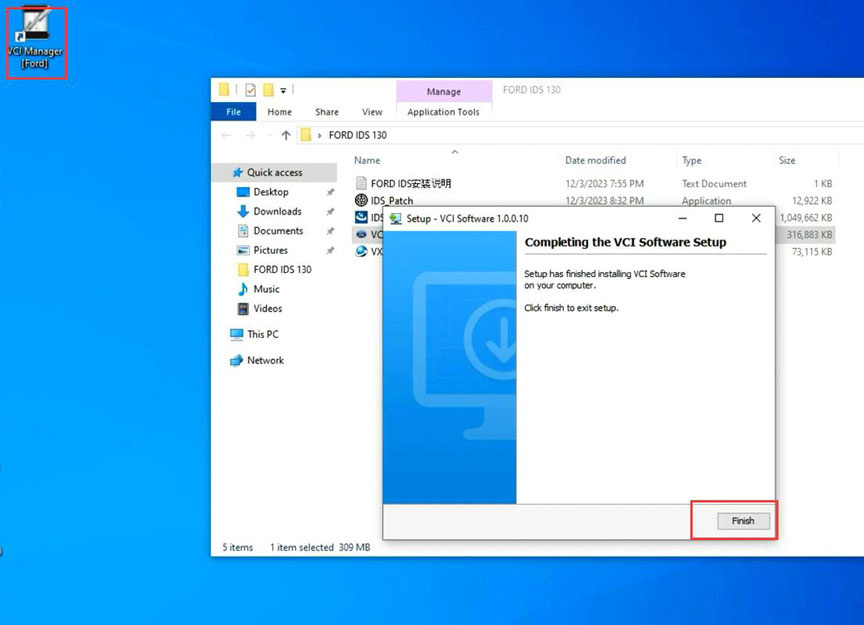Select the FORD IDS text document icon
864x625 pixels.
(x=361, y=184)
